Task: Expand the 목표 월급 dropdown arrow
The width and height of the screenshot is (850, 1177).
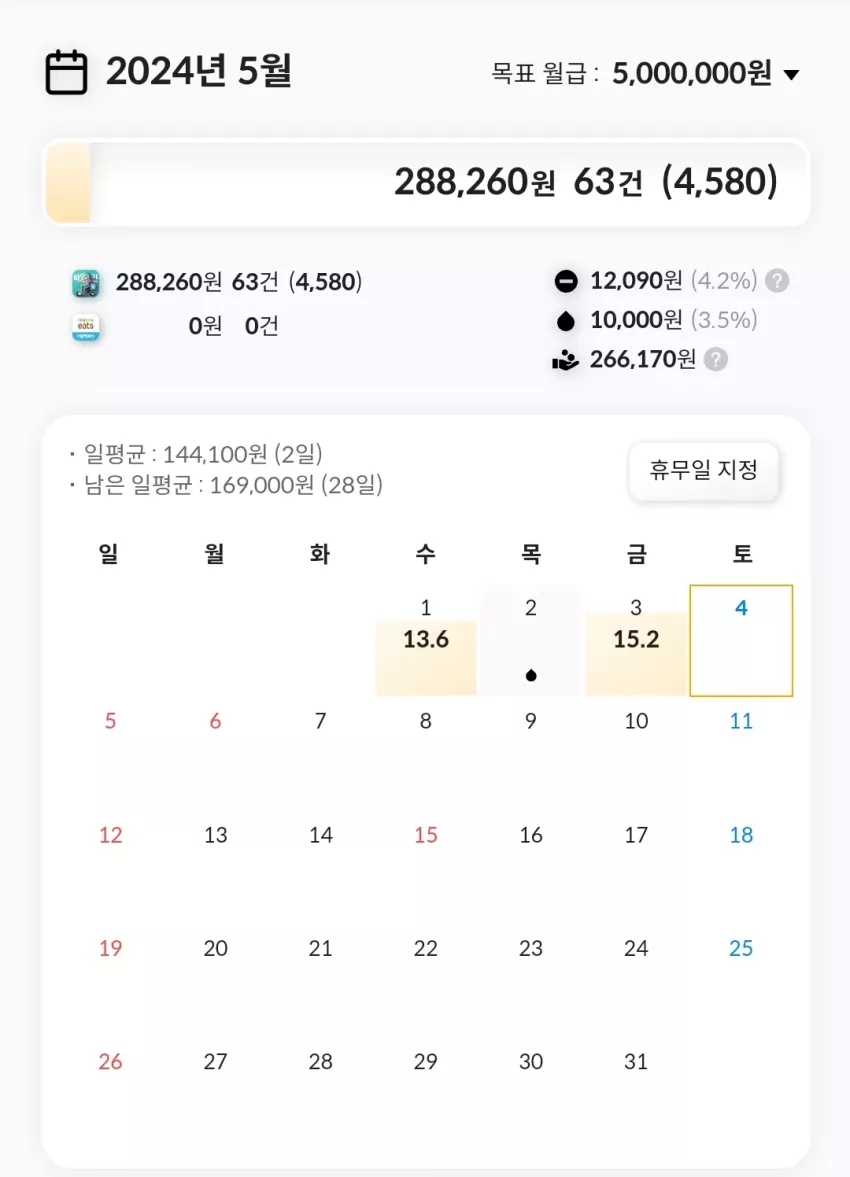Action: point(791,74)
